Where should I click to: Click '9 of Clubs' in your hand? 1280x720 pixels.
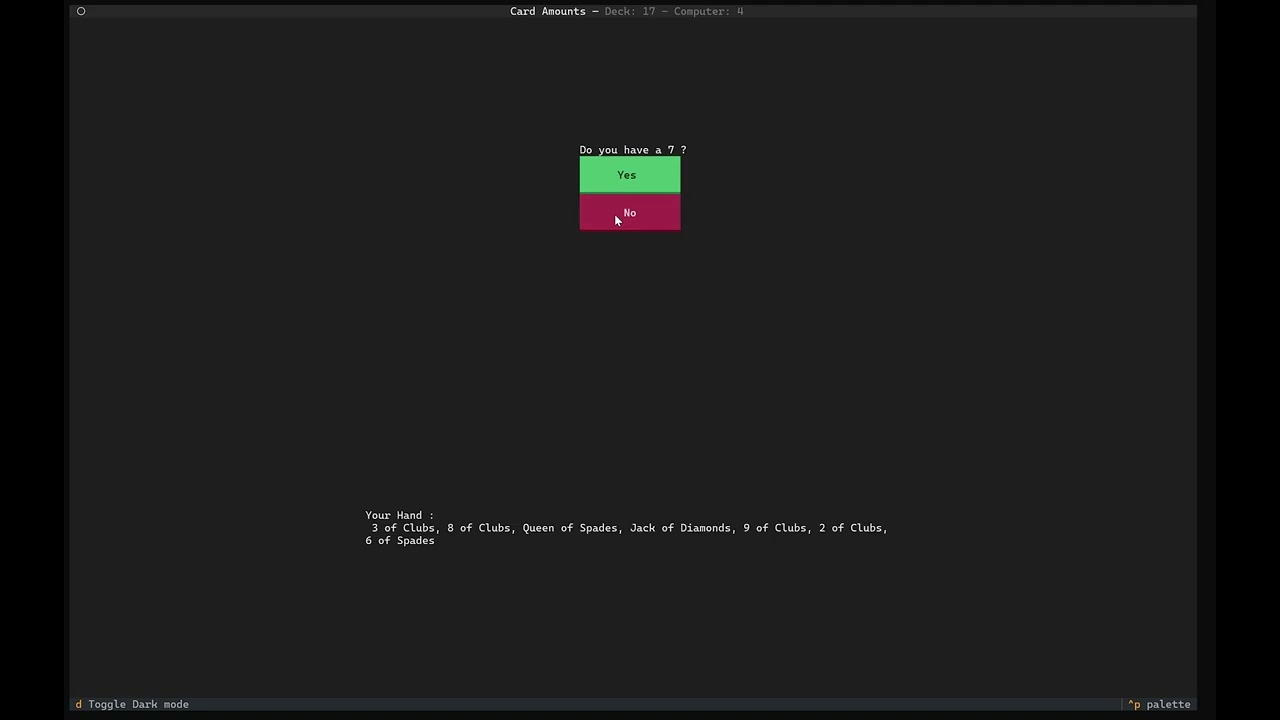[775, 528]
